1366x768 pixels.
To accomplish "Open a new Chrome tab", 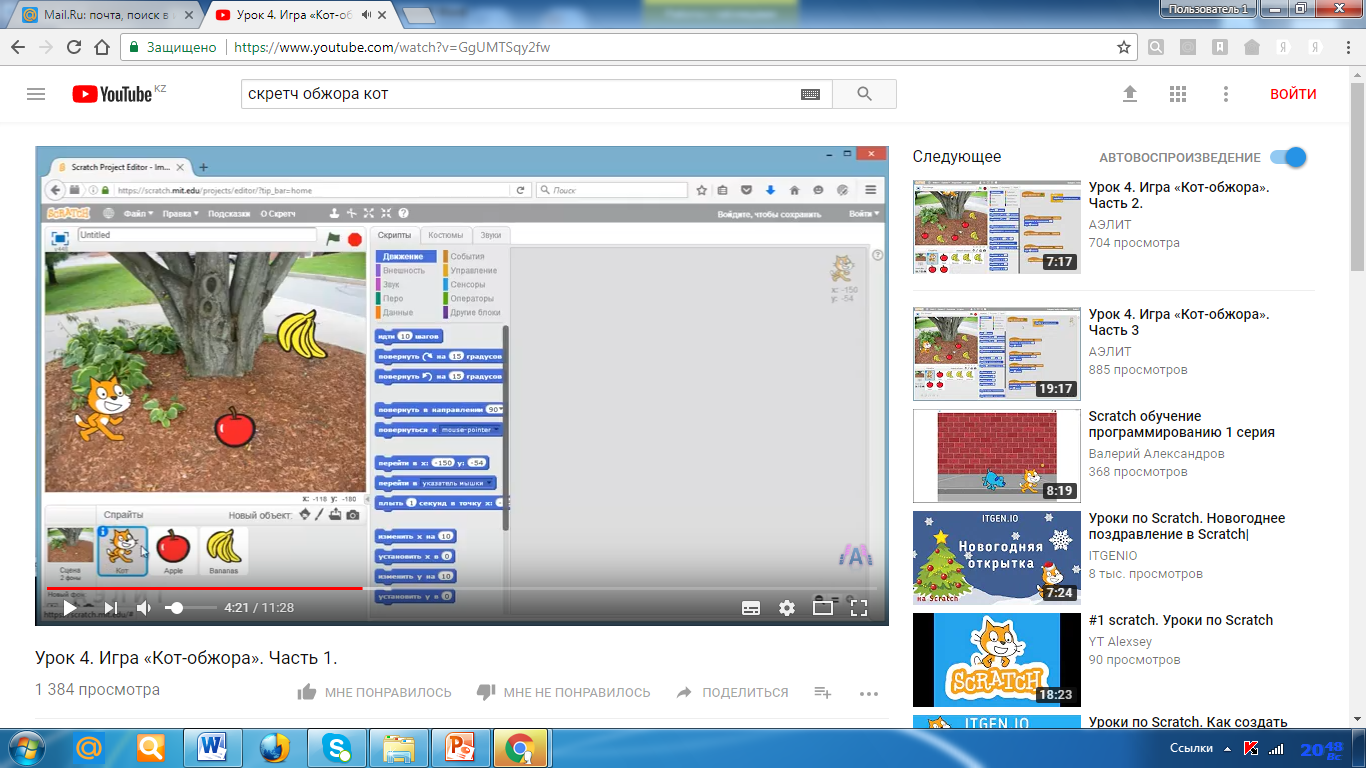I will [x=417, y=15].
